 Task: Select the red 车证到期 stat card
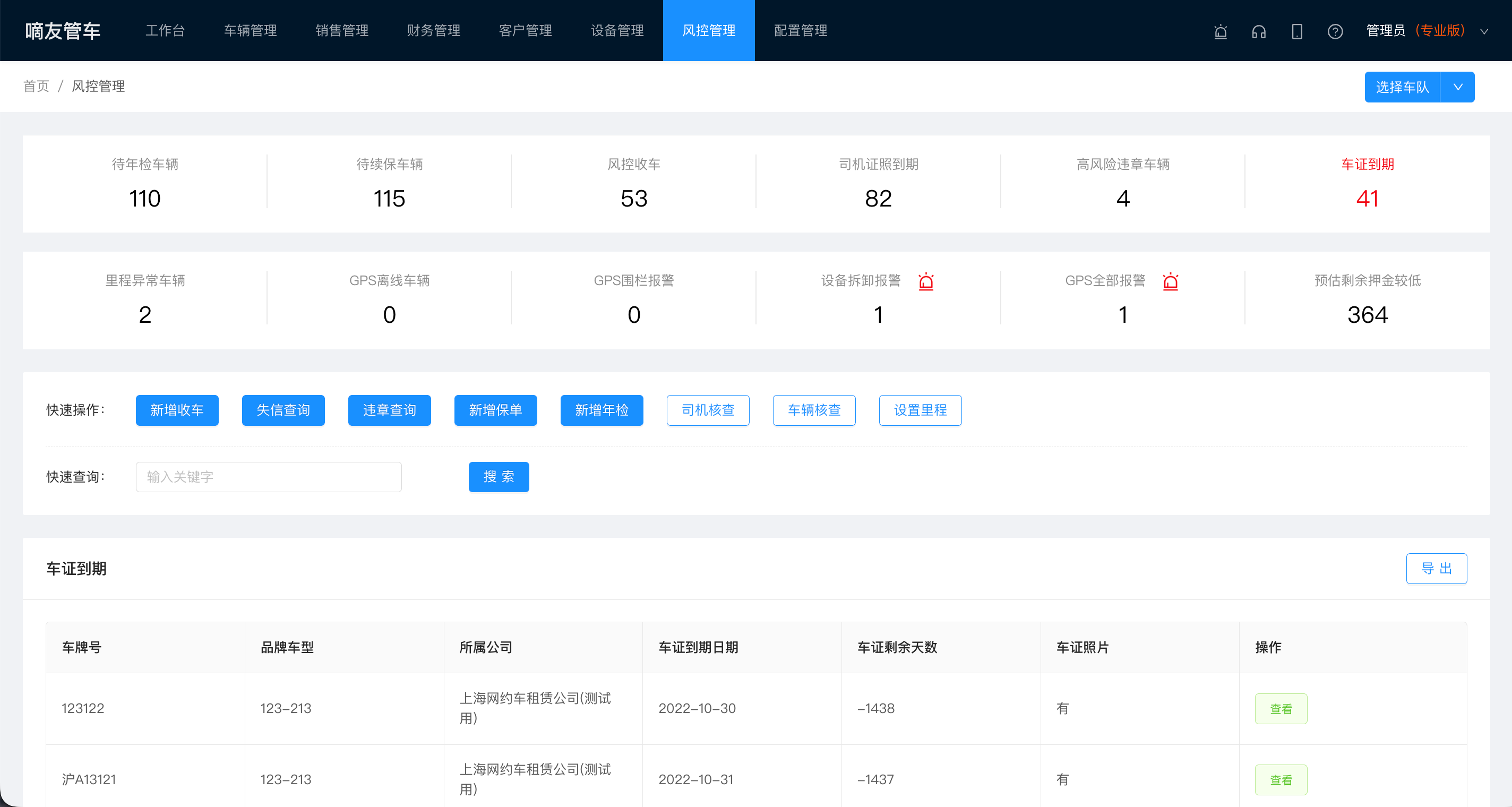click(x=1368, y=183)
